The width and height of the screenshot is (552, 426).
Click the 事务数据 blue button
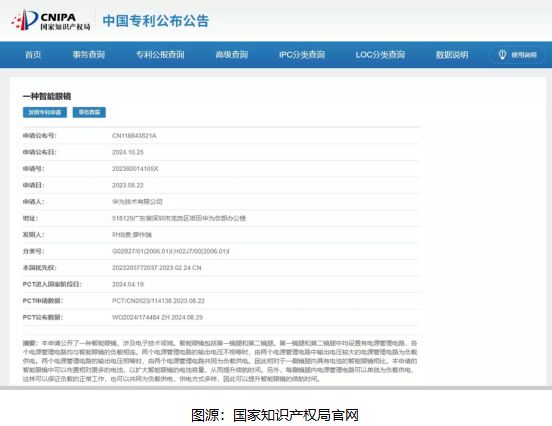point(89,112)
